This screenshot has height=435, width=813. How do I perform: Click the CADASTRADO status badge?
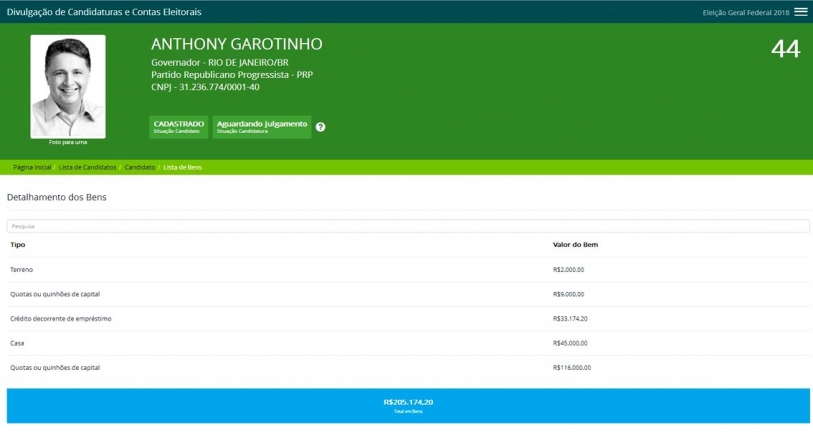178,126
